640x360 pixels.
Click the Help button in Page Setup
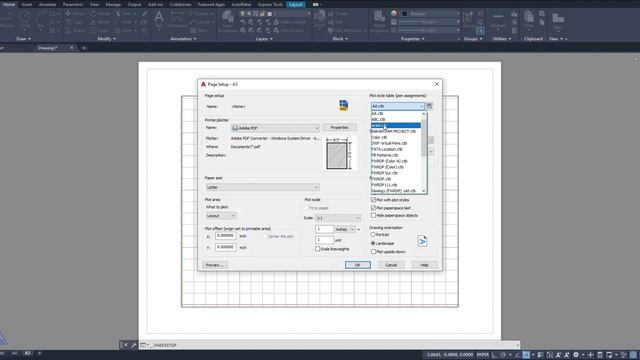click(424, 265)
